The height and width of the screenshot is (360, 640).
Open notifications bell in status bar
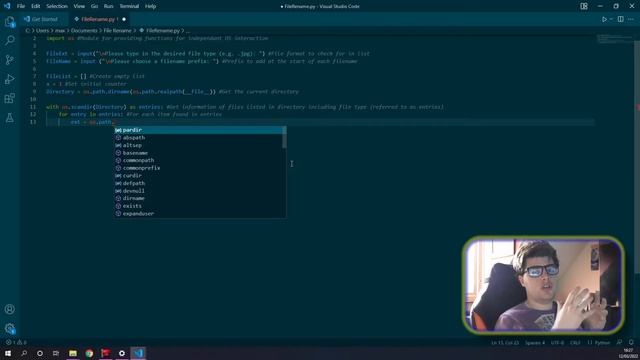pyautogui.click(x=631, y=342)
